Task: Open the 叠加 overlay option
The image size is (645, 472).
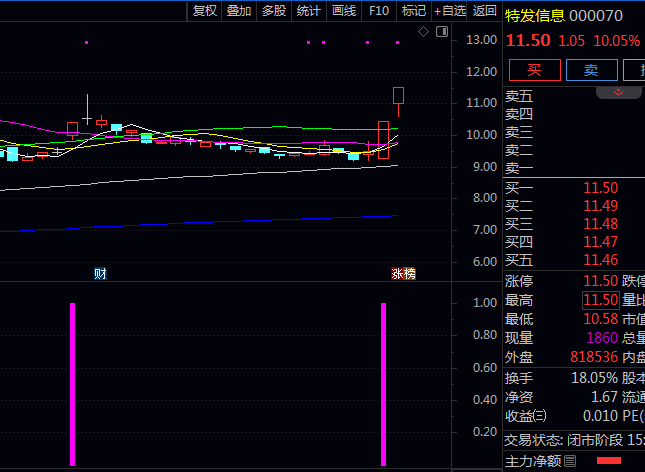Action: (x=239, y=11)
